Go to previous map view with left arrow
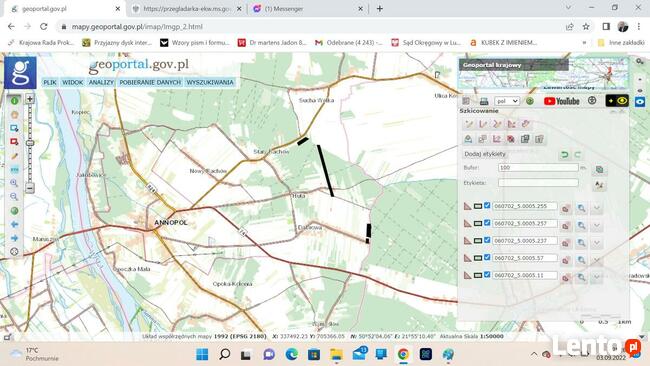Viewport: 650px width, 366px height. (x=15, y=224)
